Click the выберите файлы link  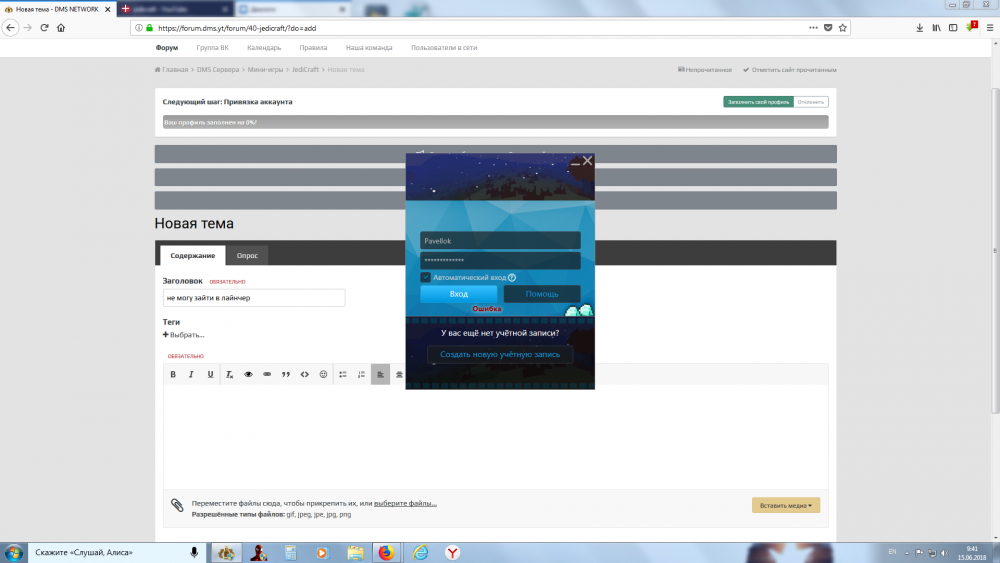pos(405,503)
